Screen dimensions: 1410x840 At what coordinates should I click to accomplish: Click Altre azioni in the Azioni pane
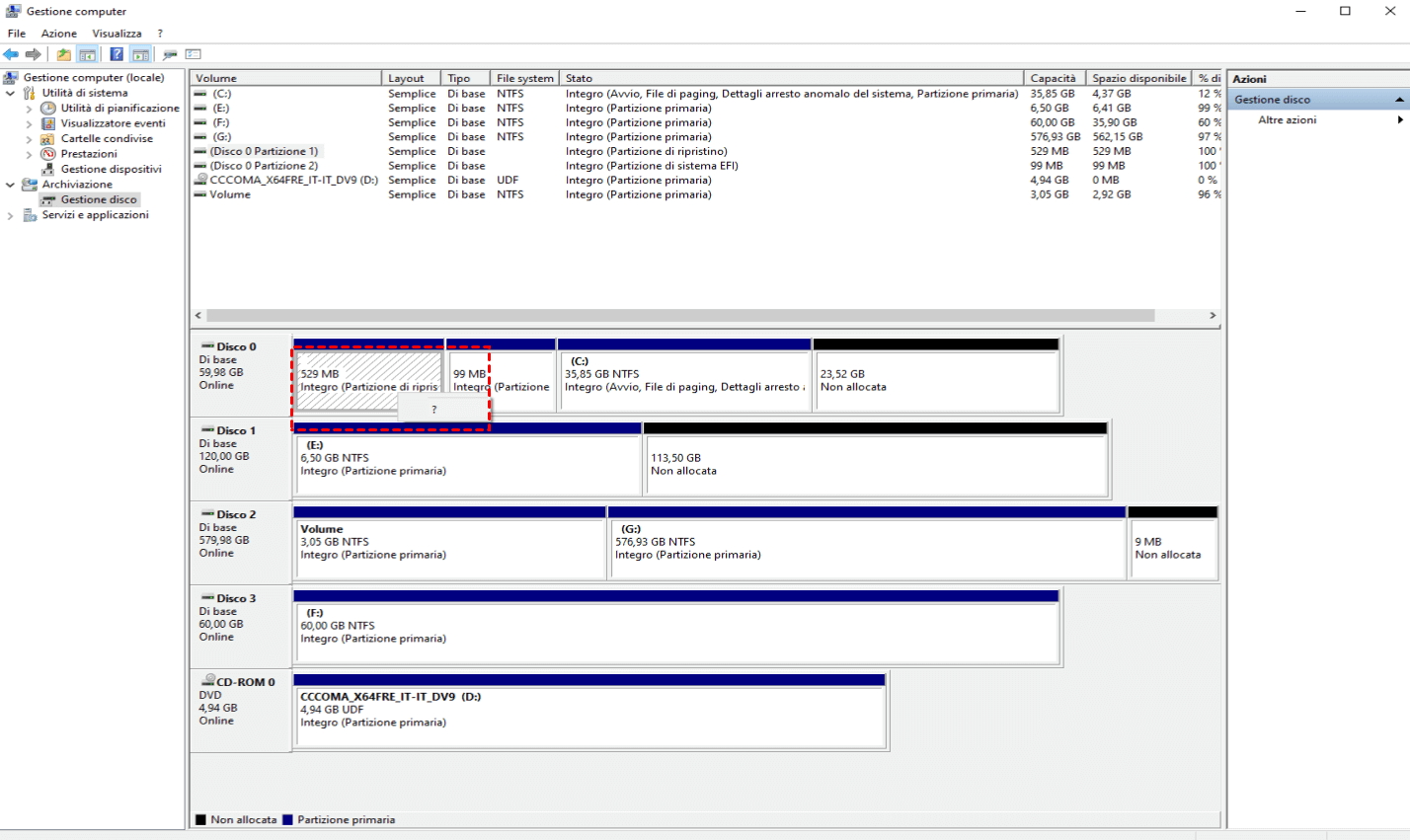(x=1287, y=120)
